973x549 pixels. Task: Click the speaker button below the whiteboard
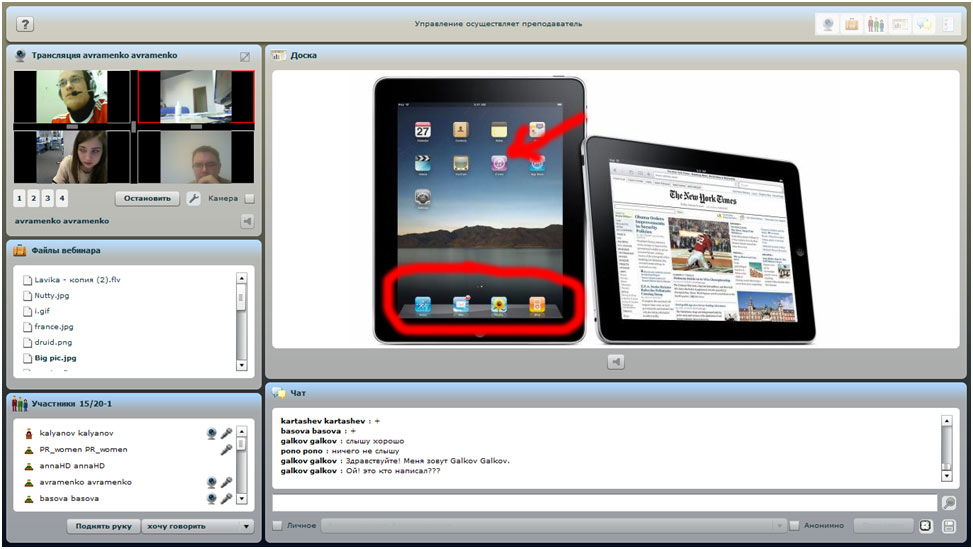click(x=616, y=361)
